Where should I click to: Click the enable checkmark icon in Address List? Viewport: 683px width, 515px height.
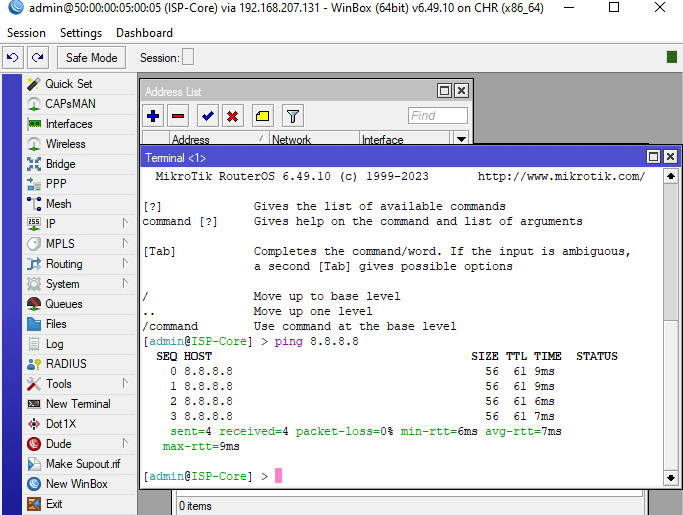207,116
